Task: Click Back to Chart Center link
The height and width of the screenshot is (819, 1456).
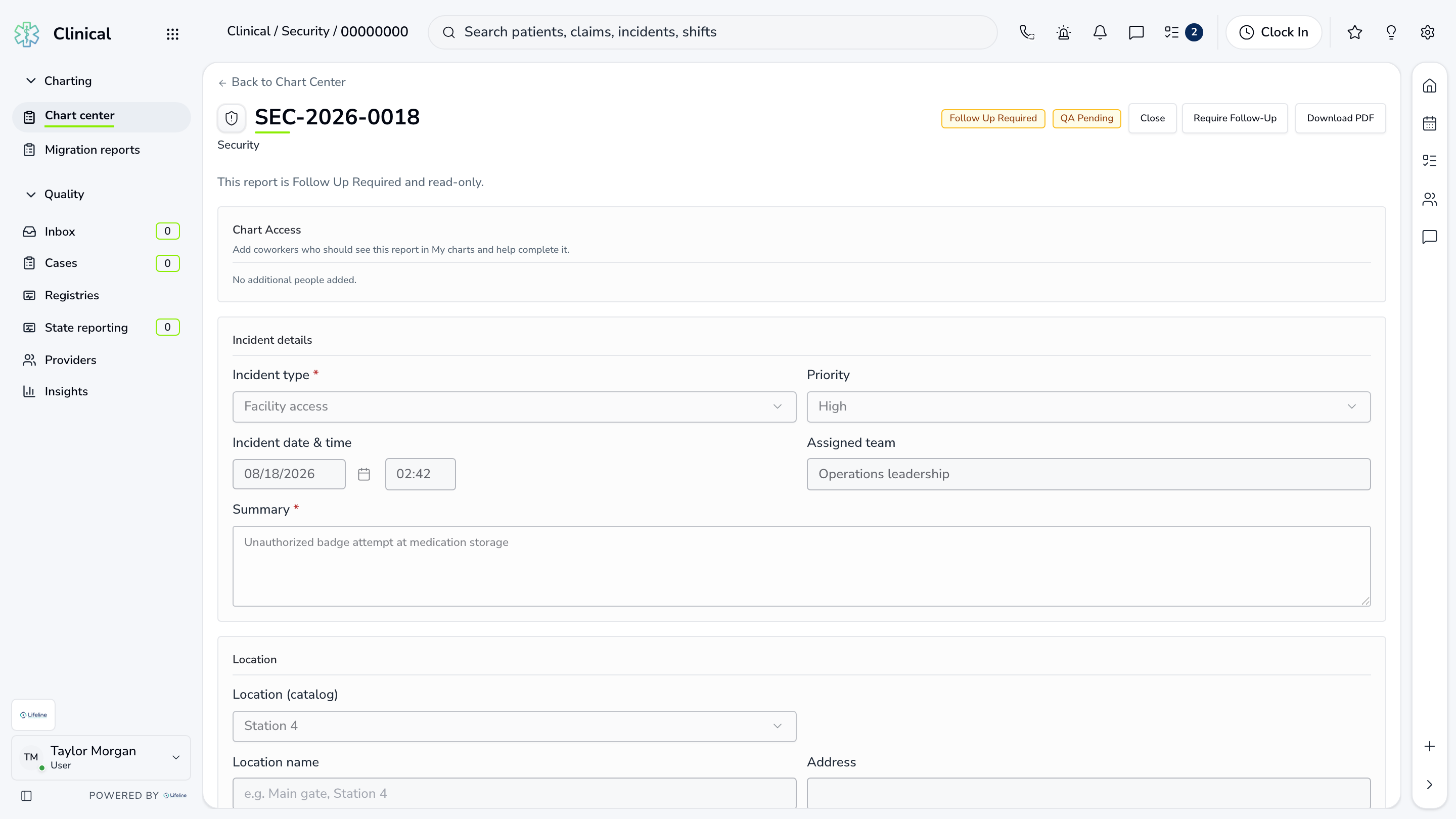Action: (x=282, y=82)
